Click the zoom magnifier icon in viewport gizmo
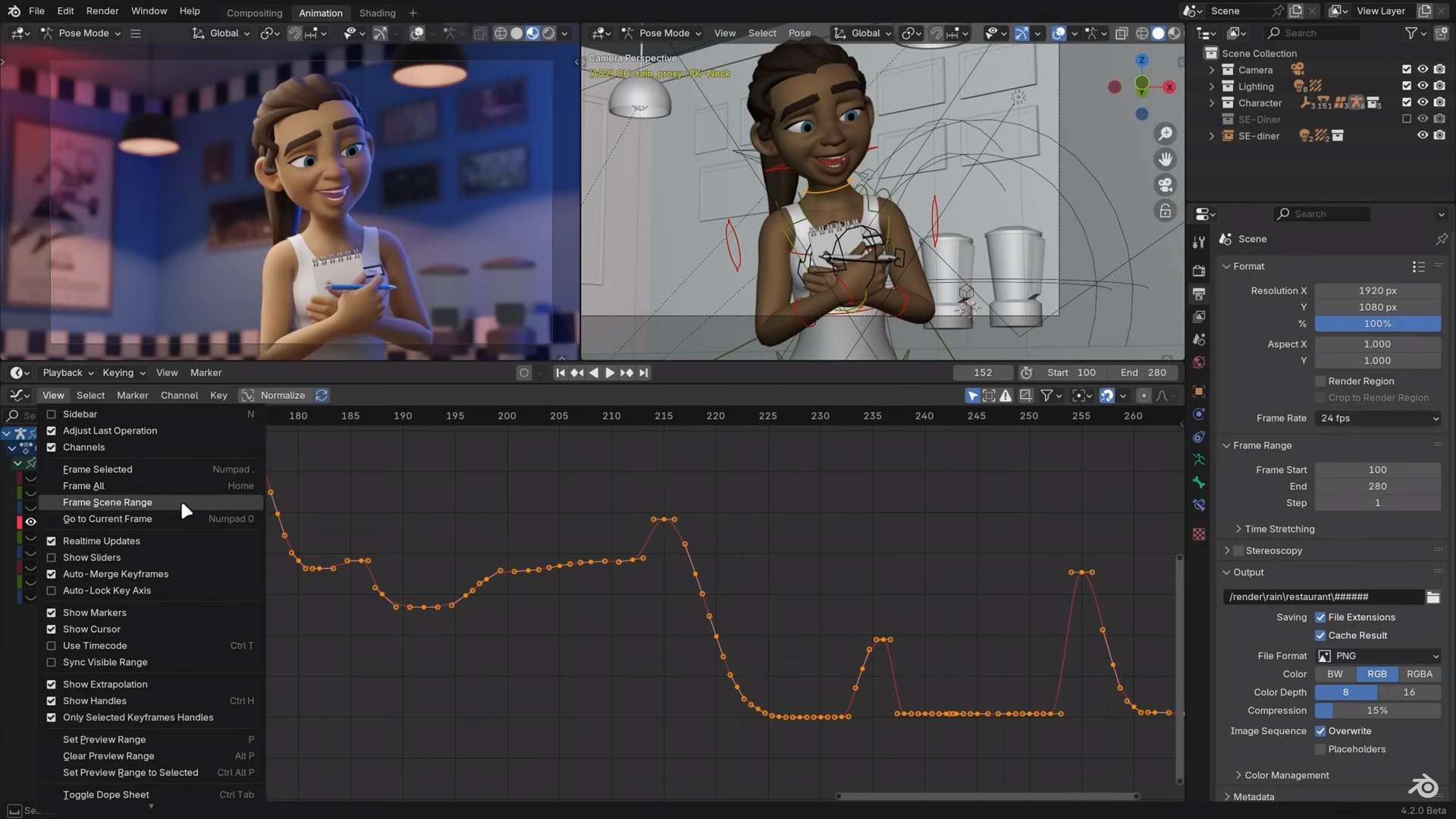The width and height of the screenshot is (1456, 819). (x=1166, y=133)
